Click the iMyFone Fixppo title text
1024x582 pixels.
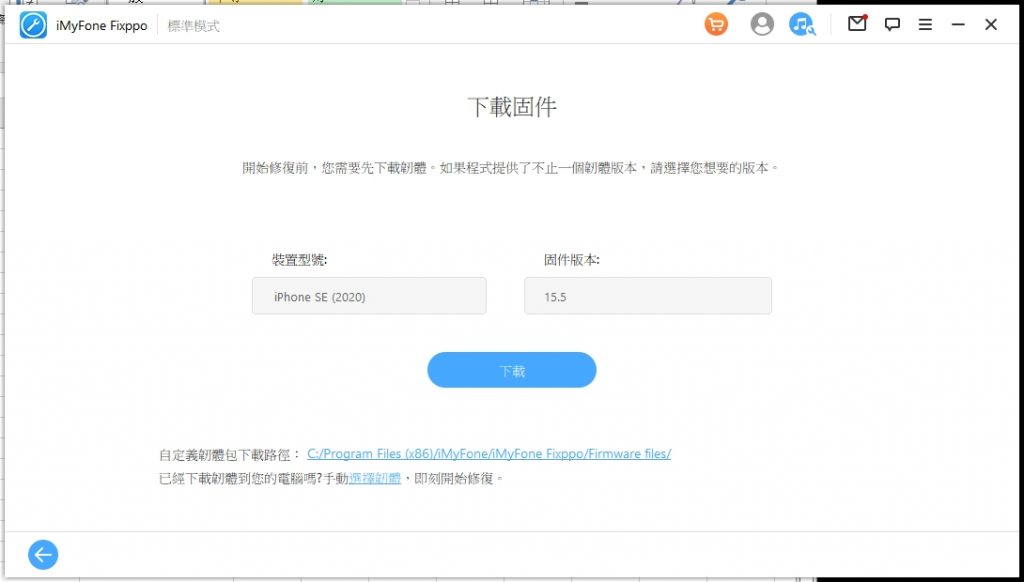[x=101, y=26]
